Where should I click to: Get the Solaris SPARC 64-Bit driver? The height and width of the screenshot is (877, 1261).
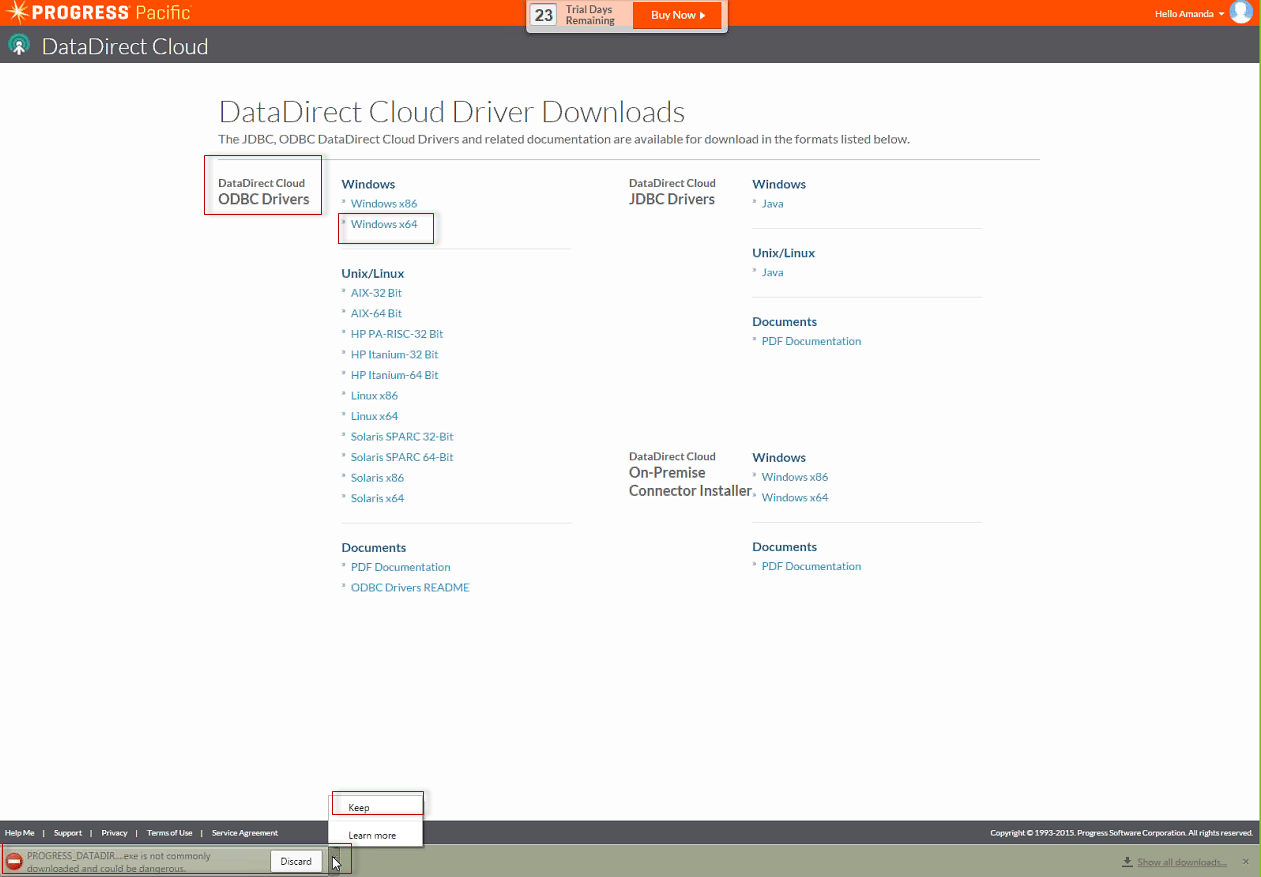point(402,457)
